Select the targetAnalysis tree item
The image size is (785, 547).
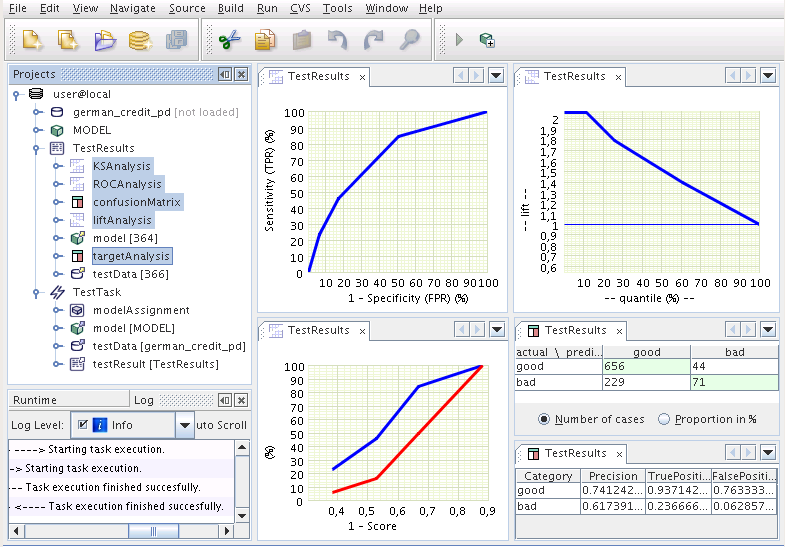click(132, 256)
